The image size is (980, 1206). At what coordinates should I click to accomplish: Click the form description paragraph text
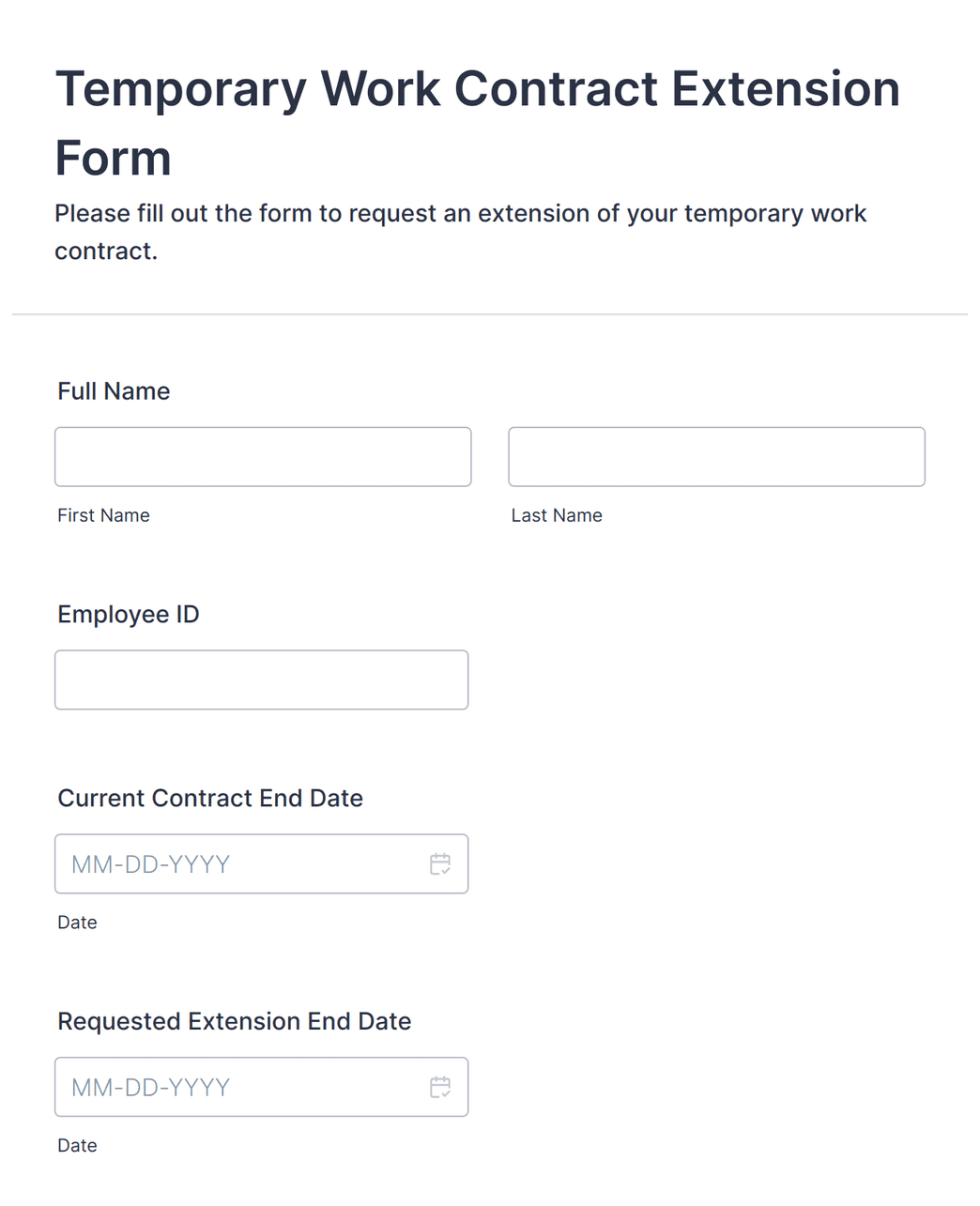point(461,232)
